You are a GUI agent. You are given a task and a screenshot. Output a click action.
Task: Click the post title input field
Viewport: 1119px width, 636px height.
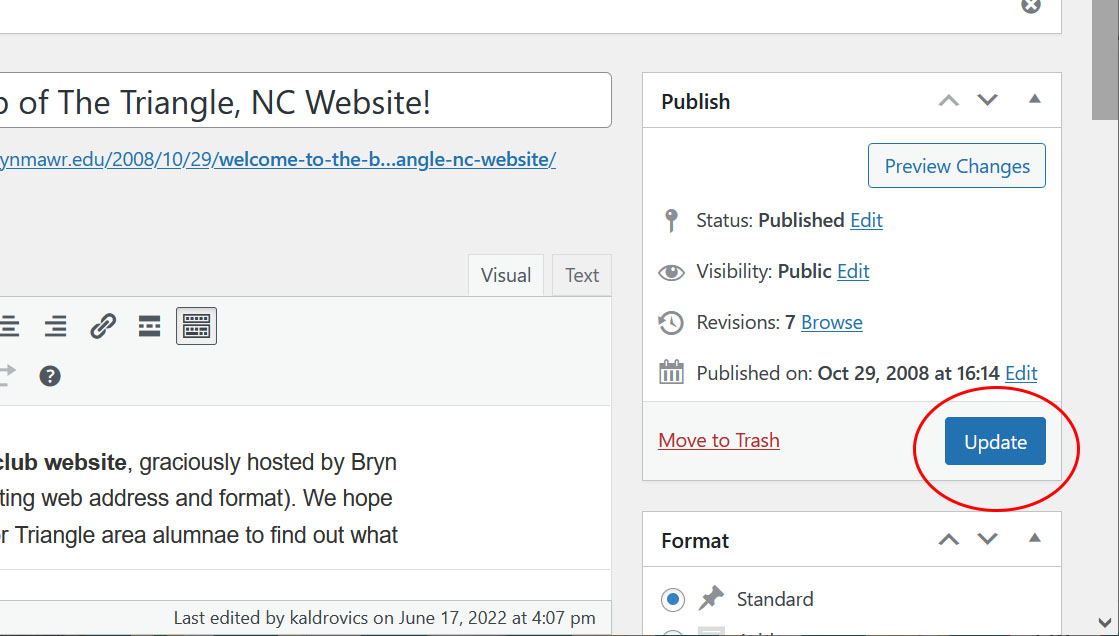pos(300,101)
